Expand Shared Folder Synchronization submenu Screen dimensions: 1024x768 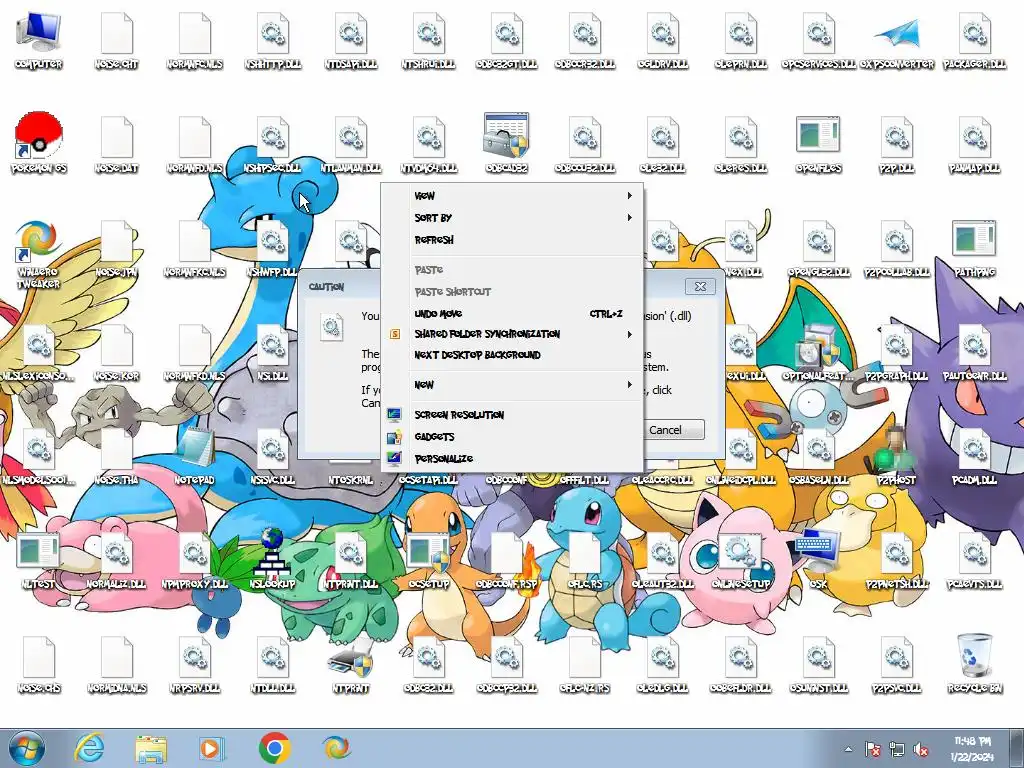coord(512,334)
